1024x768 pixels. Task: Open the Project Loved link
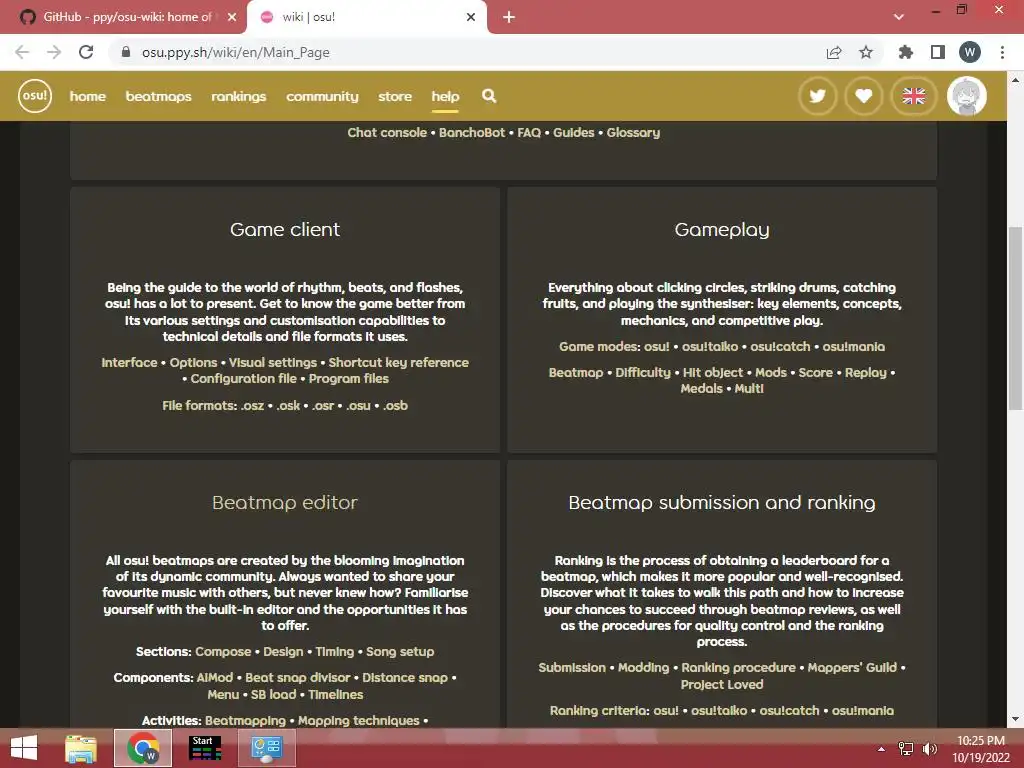722,684
